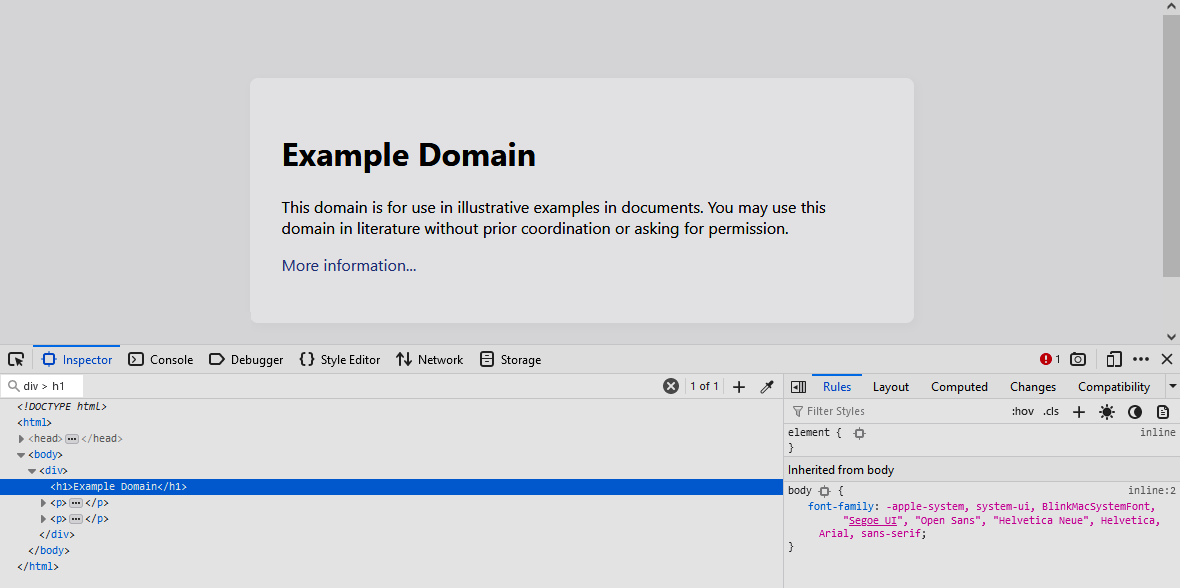Toggle print media simulation
This screenshot has height=588, width=1180.
(1163, 411)
